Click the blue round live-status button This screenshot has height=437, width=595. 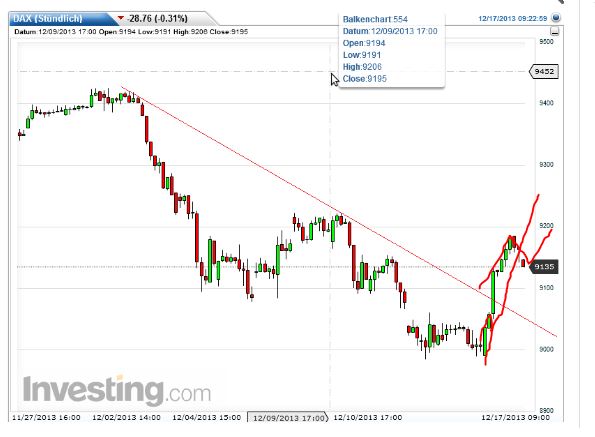[556, 18]
